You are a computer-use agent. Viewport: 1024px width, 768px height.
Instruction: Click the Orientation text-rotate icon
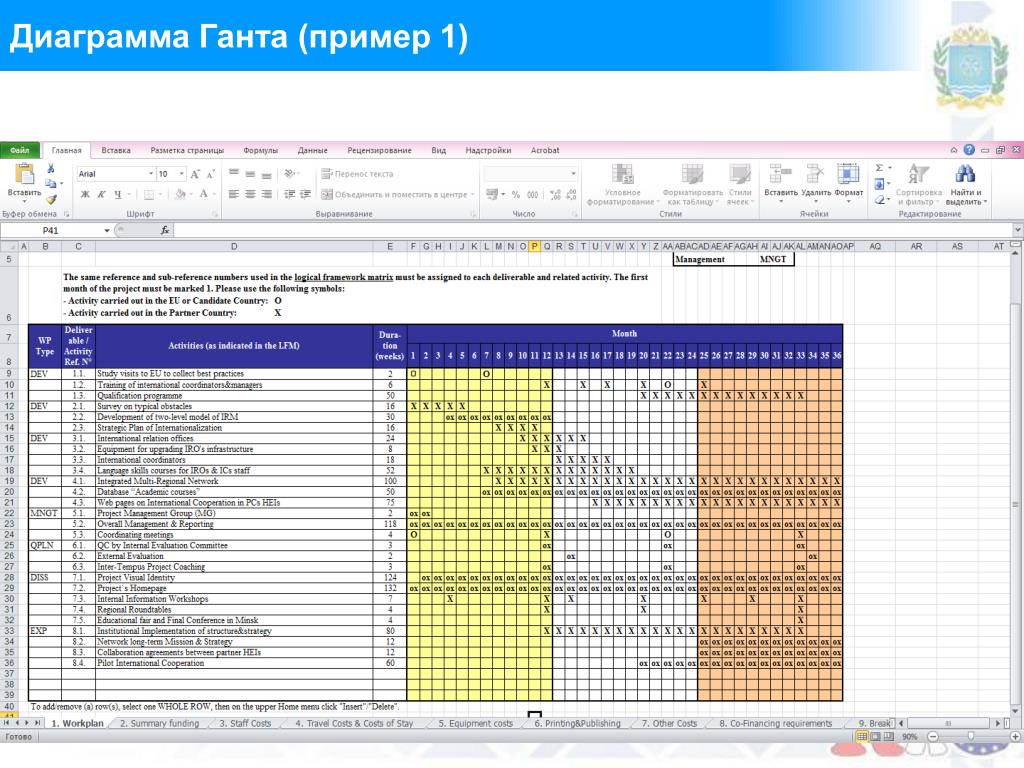(x=290, y=174)
